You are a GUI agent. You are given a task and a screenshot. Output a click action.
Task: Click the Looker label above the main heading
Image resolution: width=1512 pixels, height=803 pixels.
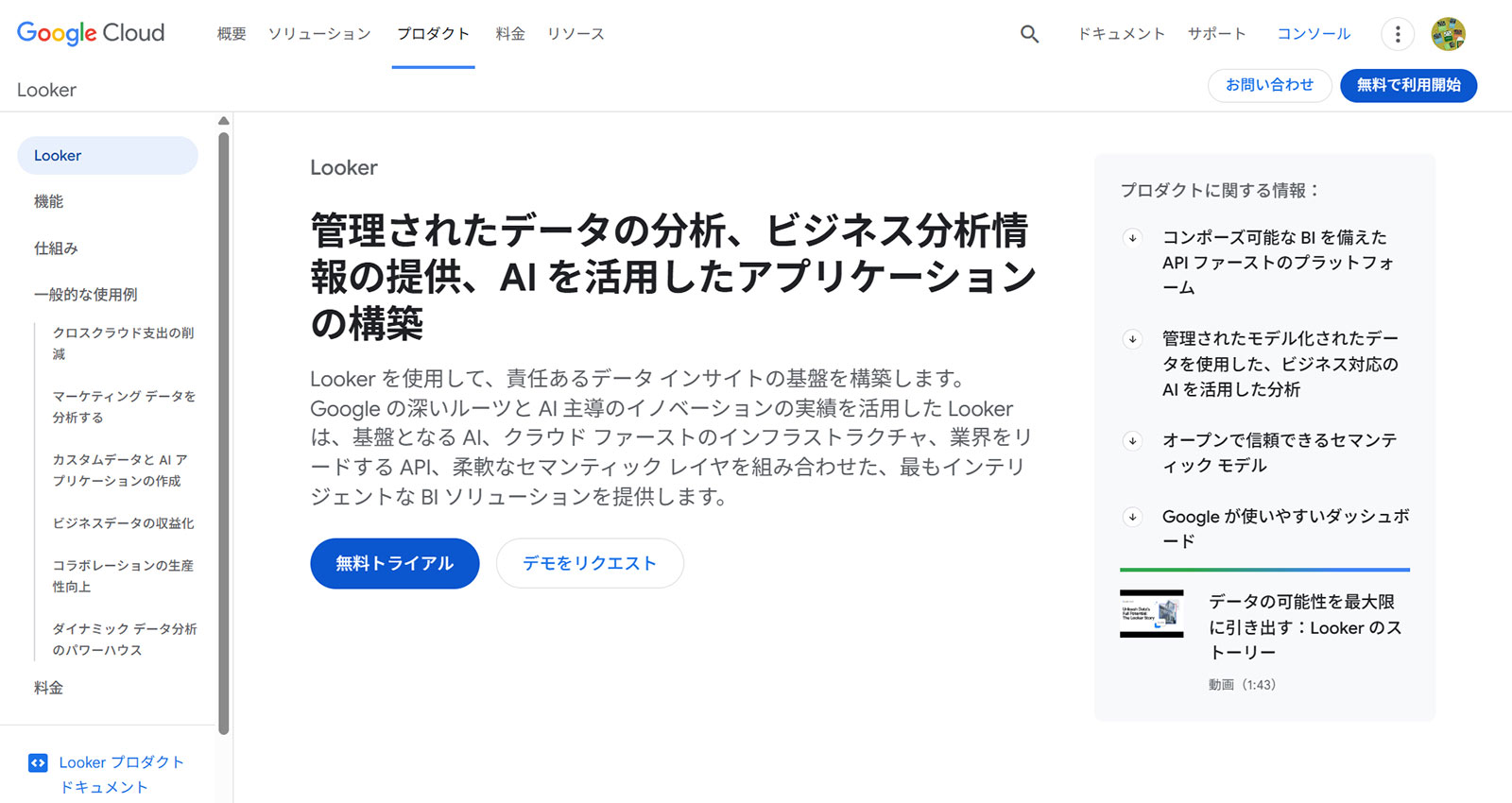click(344, 168)
